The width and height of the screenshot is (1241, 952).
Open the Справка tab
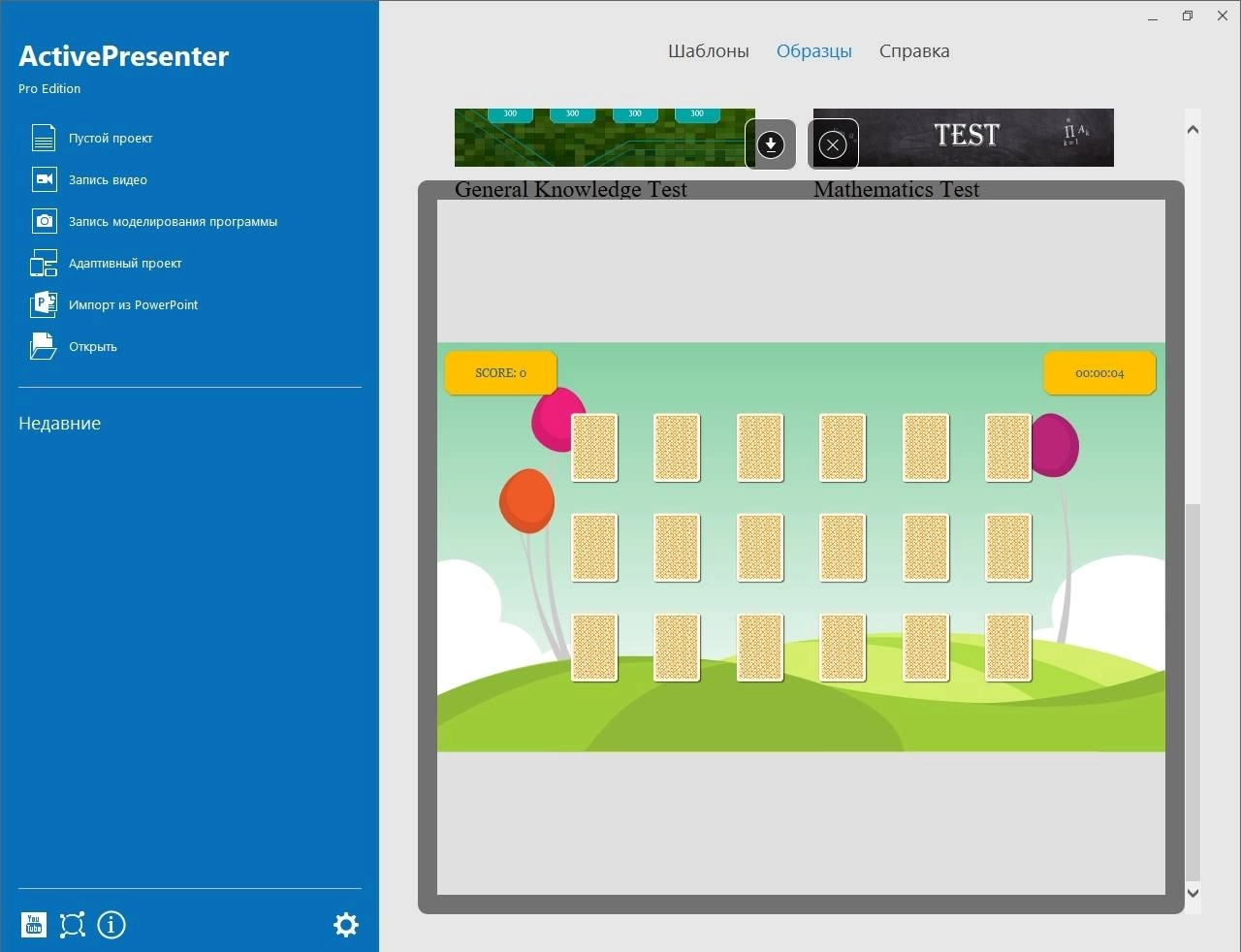pos(914,51)
